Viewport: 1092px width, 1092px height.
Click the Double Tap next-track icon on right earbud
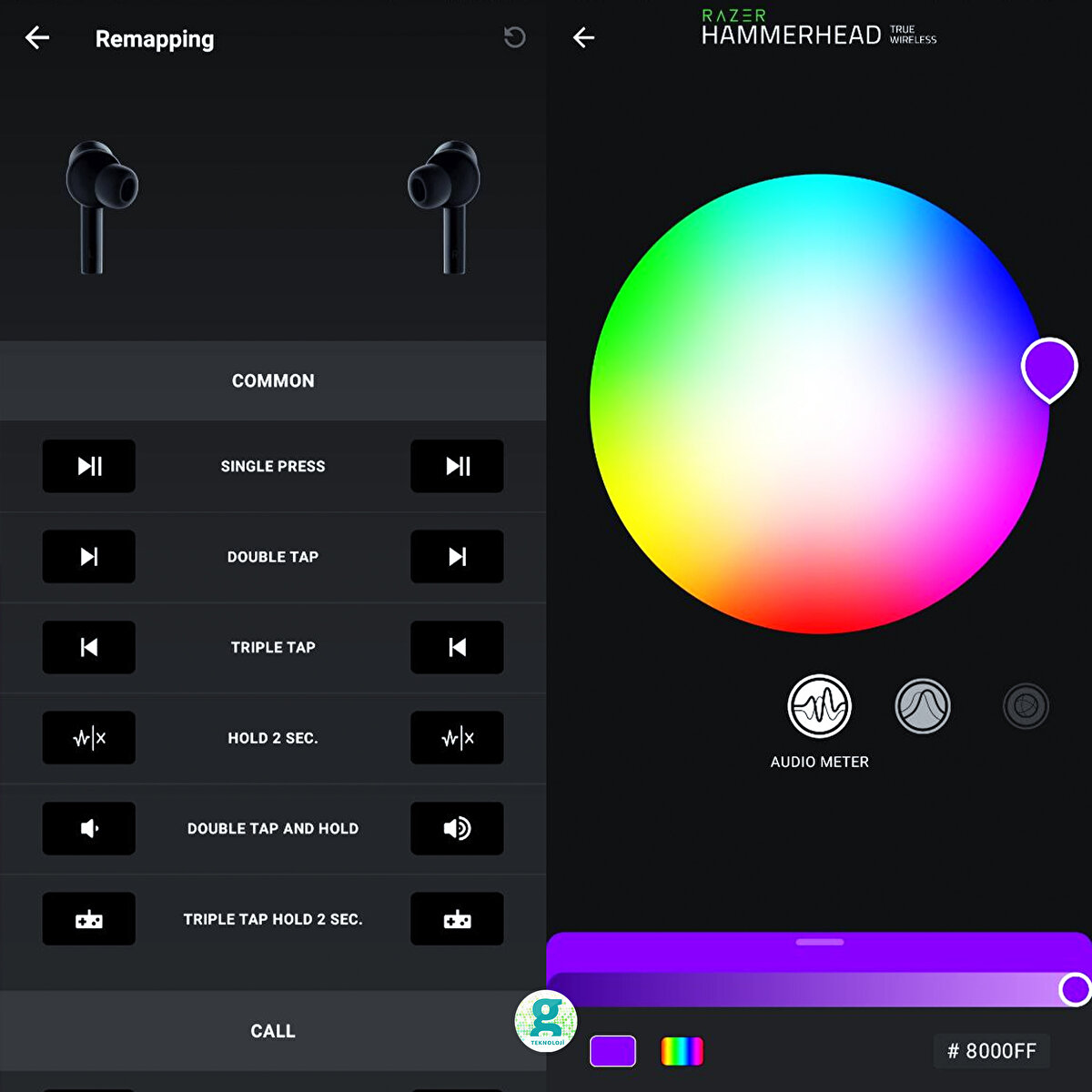coord(457,556)
